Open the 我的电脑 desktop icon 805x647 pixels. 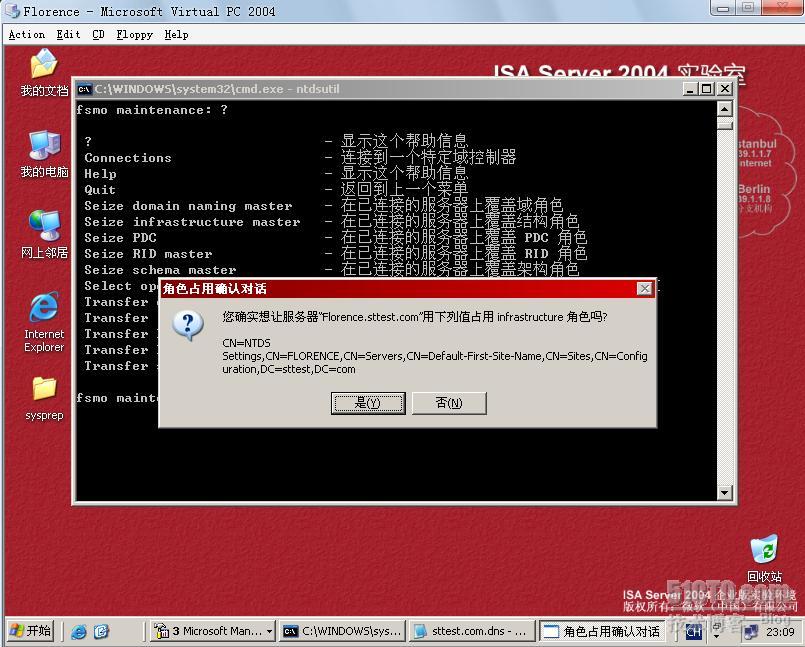tap(44, 153)
